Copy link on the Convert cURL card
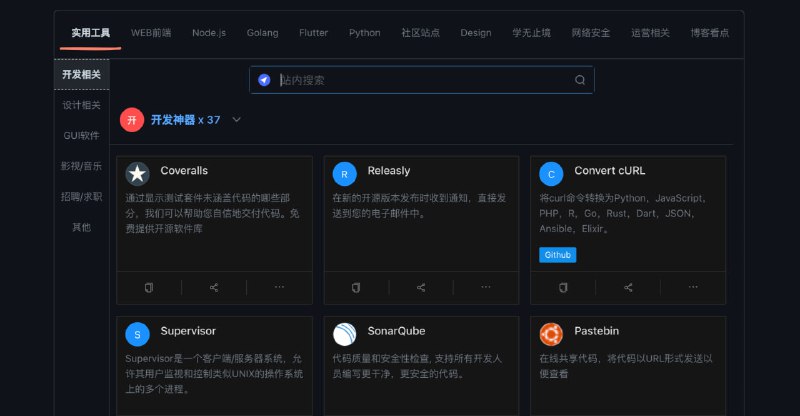The height and width of the screenshot is (416, 800). 563,287
